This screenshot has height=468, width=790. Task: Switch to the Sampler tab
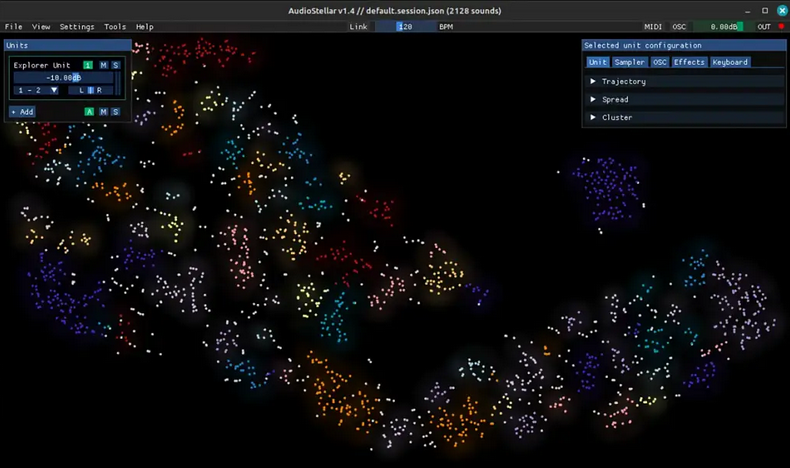pos(629,62)
